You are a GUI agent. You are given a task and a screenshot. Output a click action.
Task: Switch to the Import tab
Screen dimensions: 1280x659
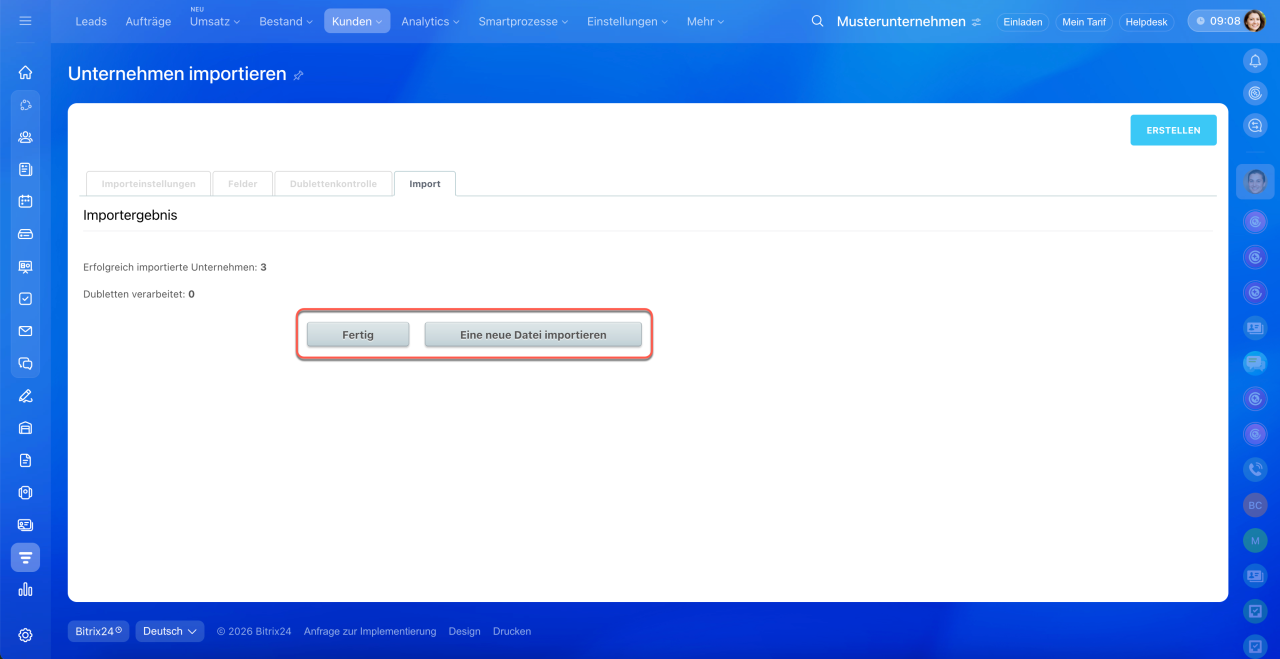(425, 184)
